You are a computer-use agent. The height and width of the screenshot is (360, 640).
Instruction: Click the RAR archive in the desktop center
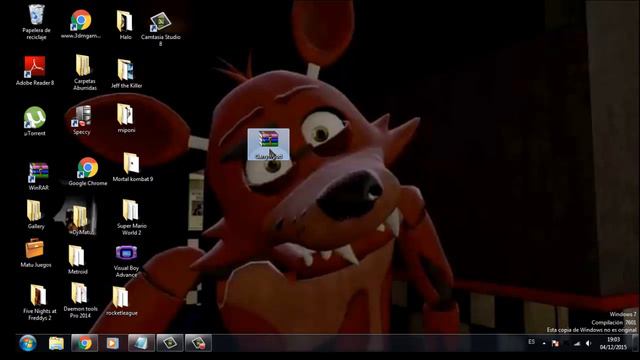(268, 144)
